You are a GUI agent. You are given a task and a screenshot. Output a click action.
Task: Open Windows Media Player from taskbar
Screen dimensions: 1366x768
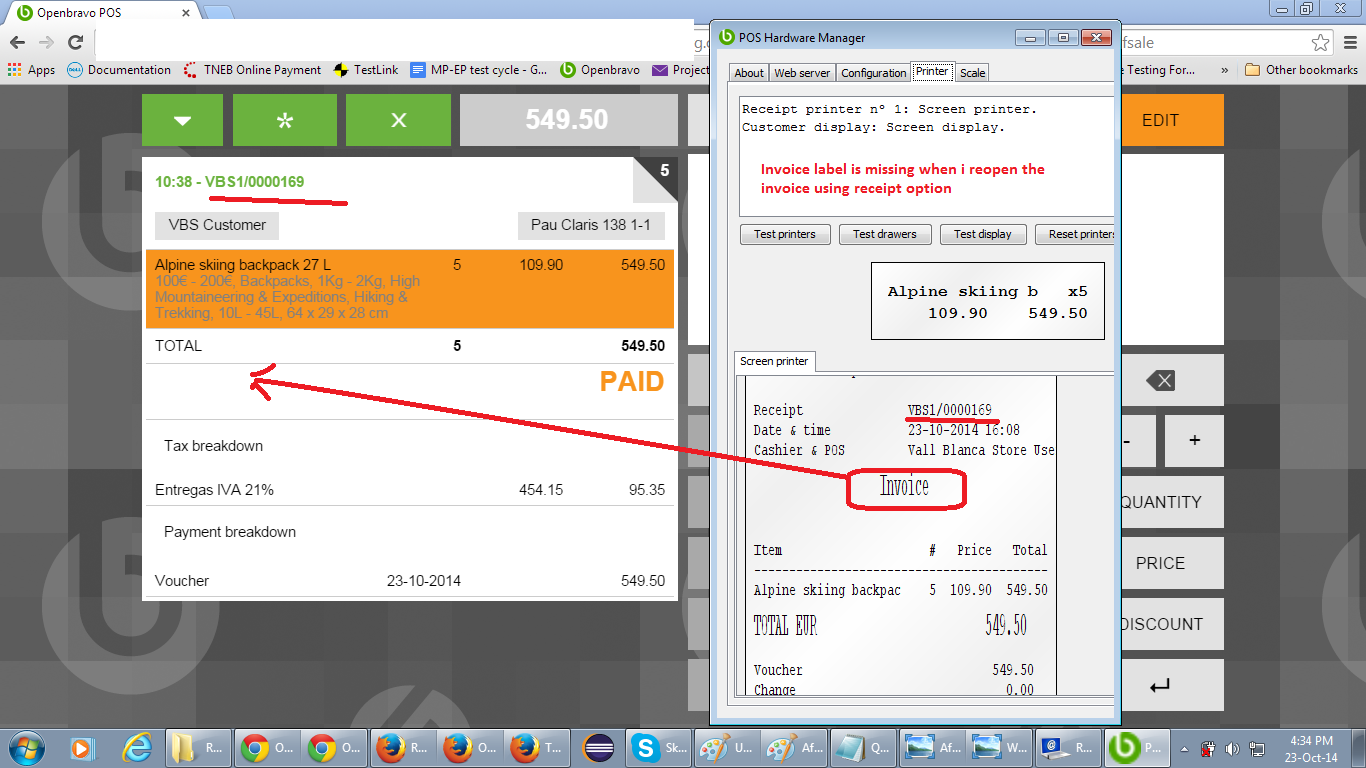point(83,747)
